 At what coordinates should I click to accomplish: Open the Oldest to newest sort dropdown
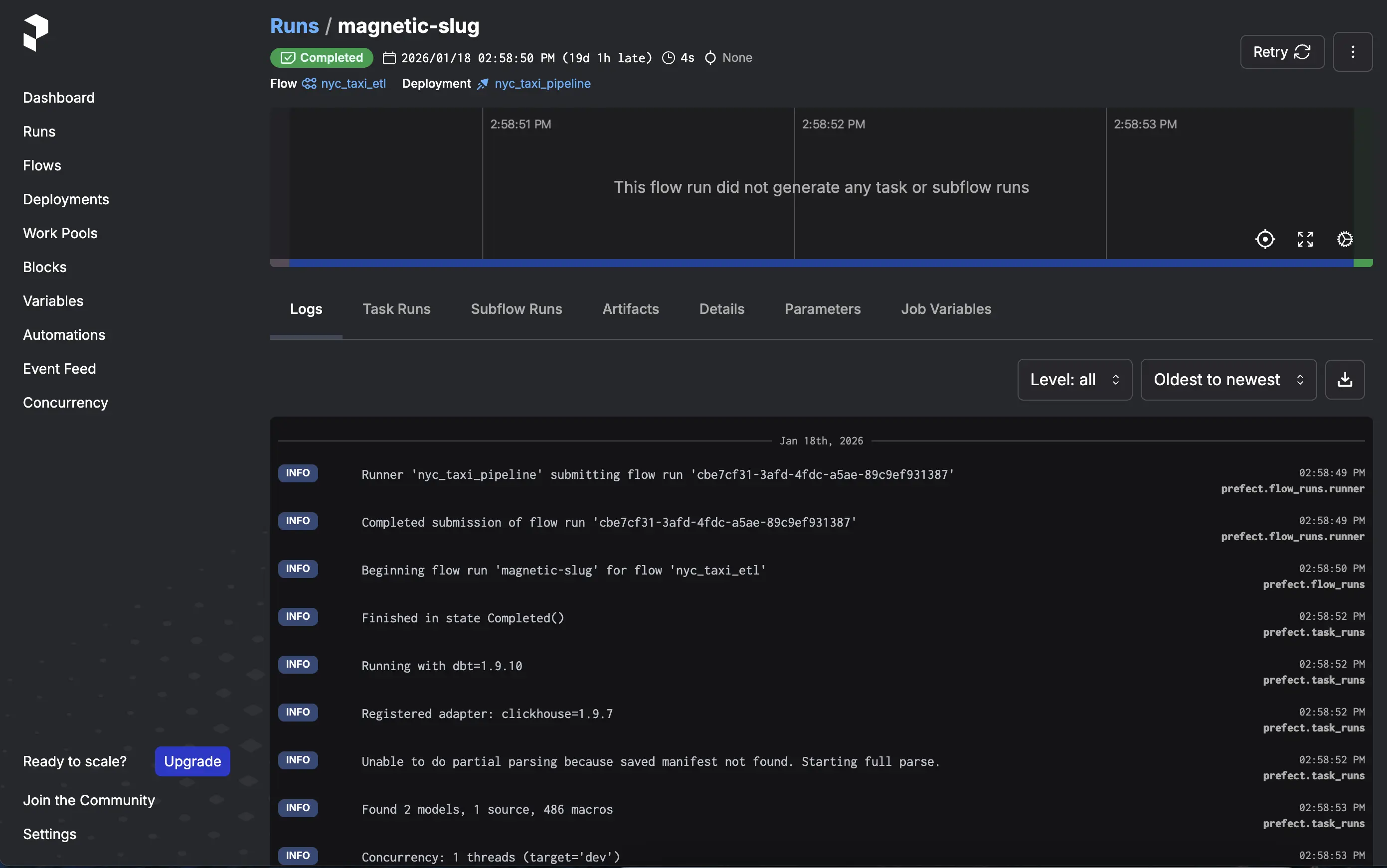coord(1228,380)
